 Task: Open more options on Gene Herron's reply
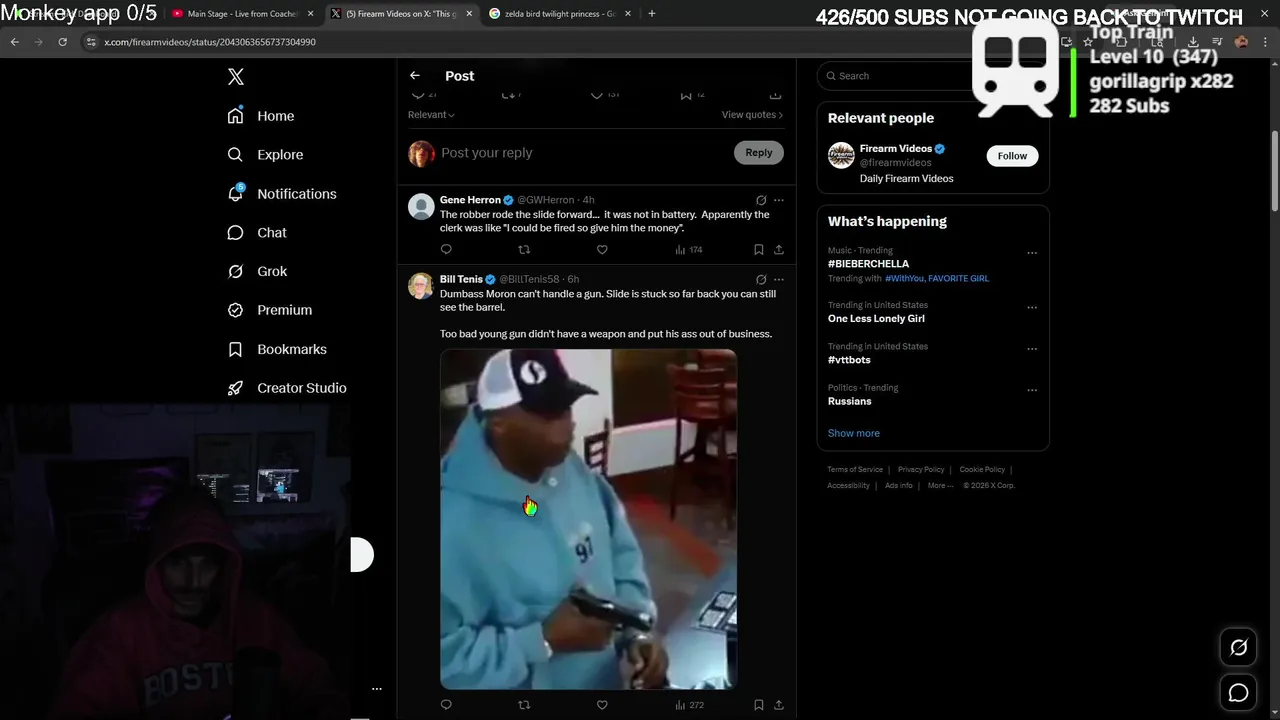pos(779,200)
